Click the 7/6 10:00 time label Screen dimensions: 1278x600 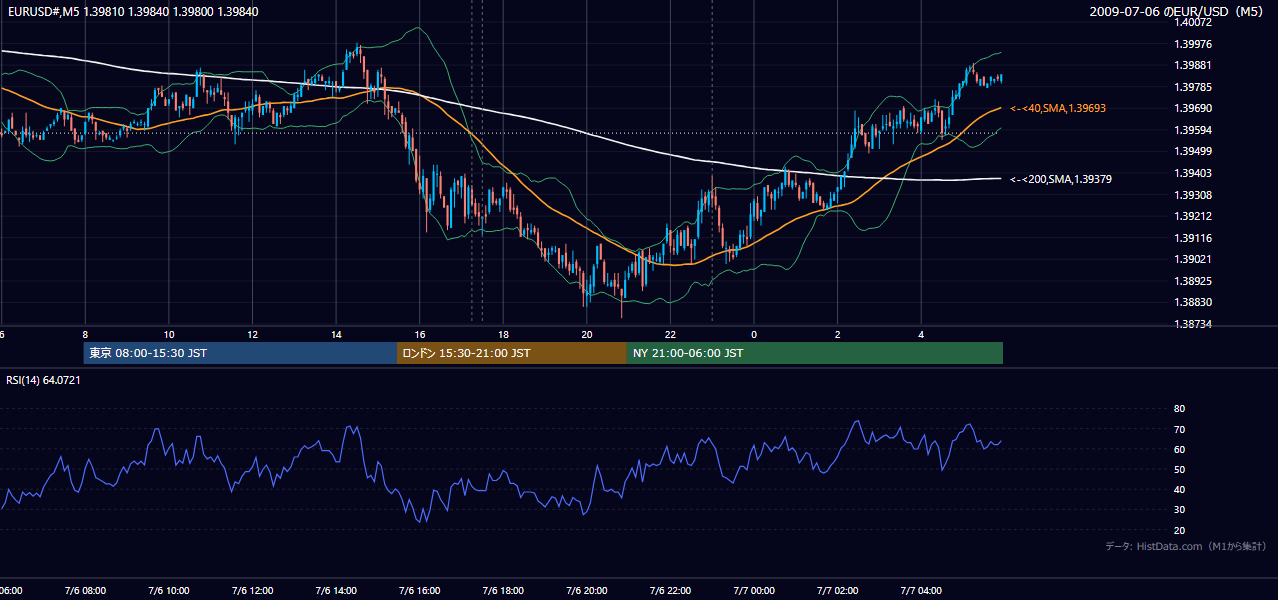pyautogui.click(x=169, y=591)
